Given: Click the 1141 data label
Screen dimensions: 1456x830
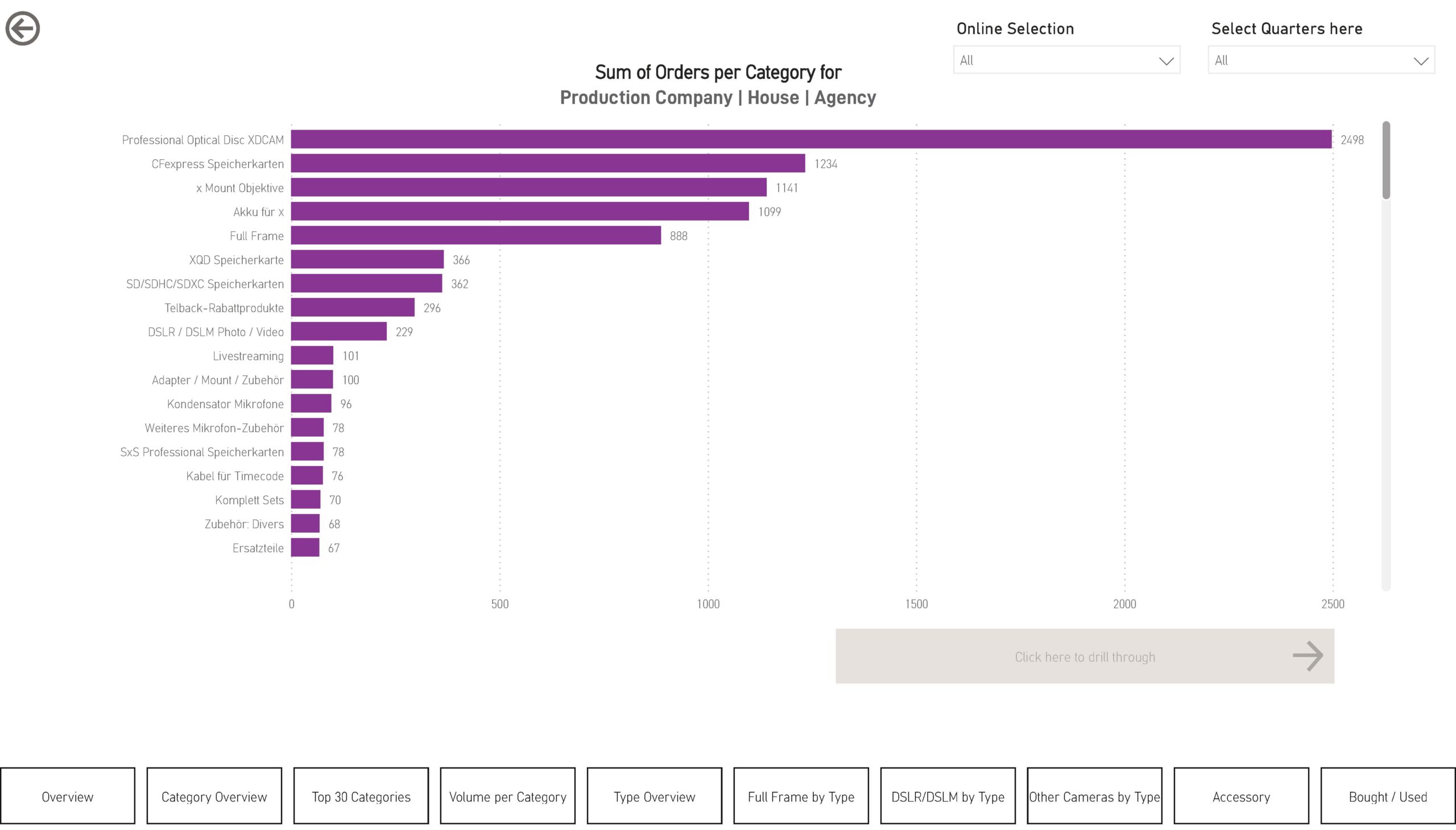Looking at the screenshot, I should tap(787, 188).
